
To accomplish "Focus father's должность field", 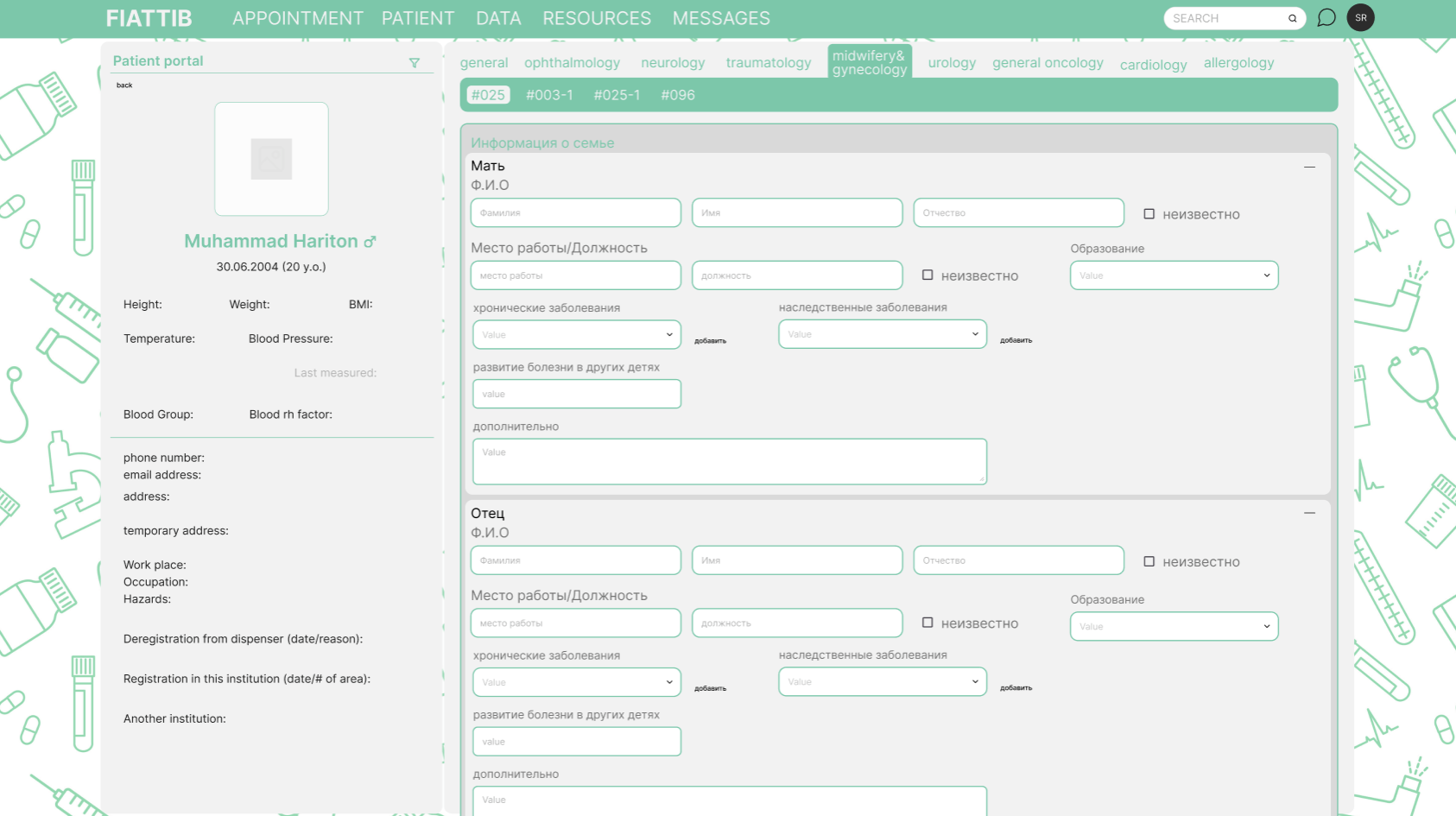I will (x=797, y=623).
